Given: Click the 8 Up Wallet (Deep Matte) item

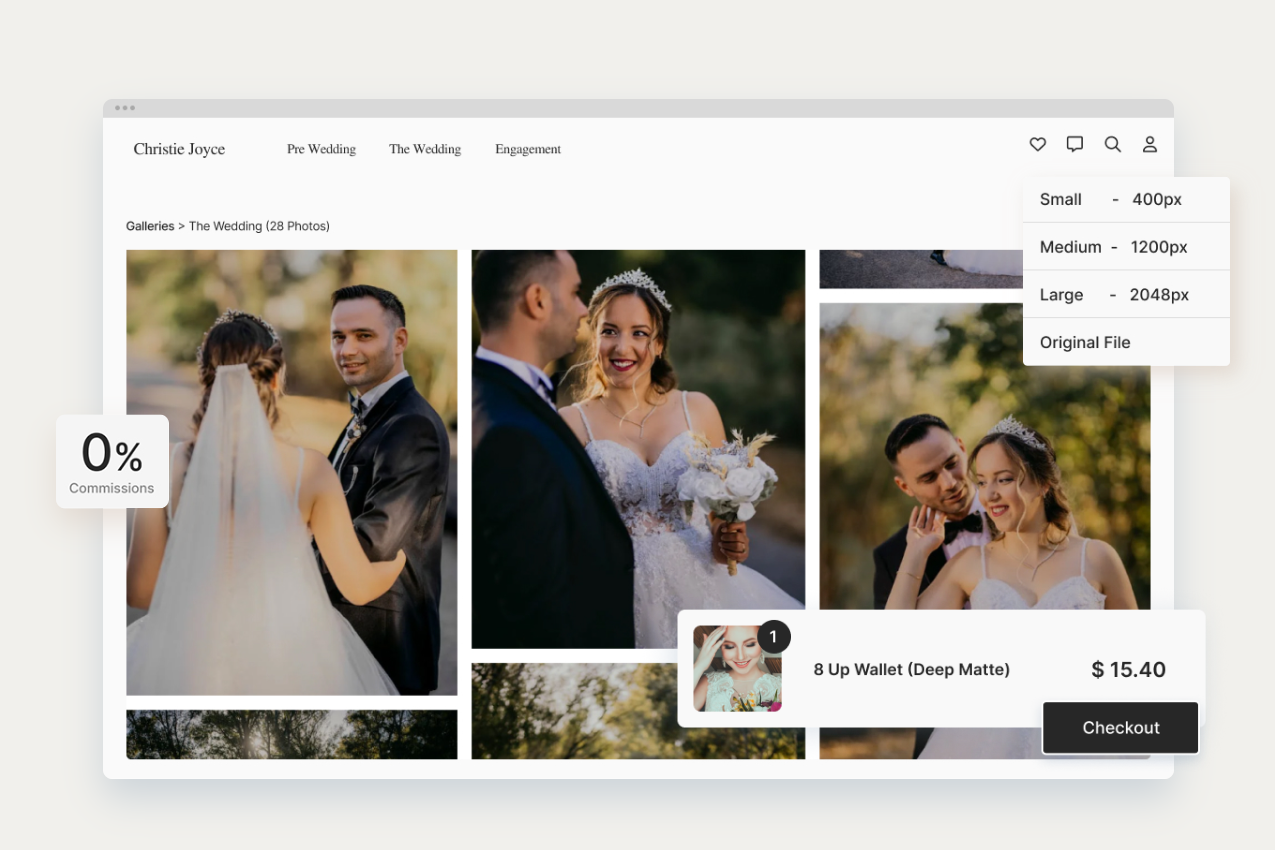Looking at the screenshot, I should pyautogui.click(x=911, y=670).
